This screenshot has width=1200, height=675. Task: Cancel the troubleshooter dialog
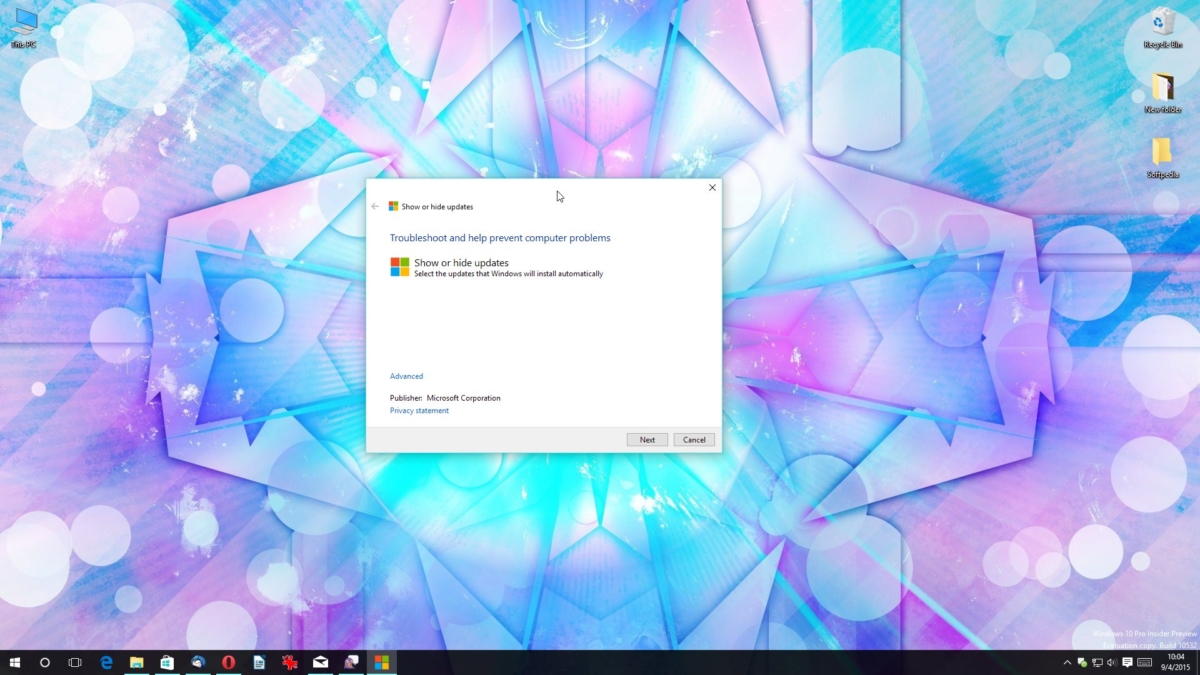pos(694,439)
